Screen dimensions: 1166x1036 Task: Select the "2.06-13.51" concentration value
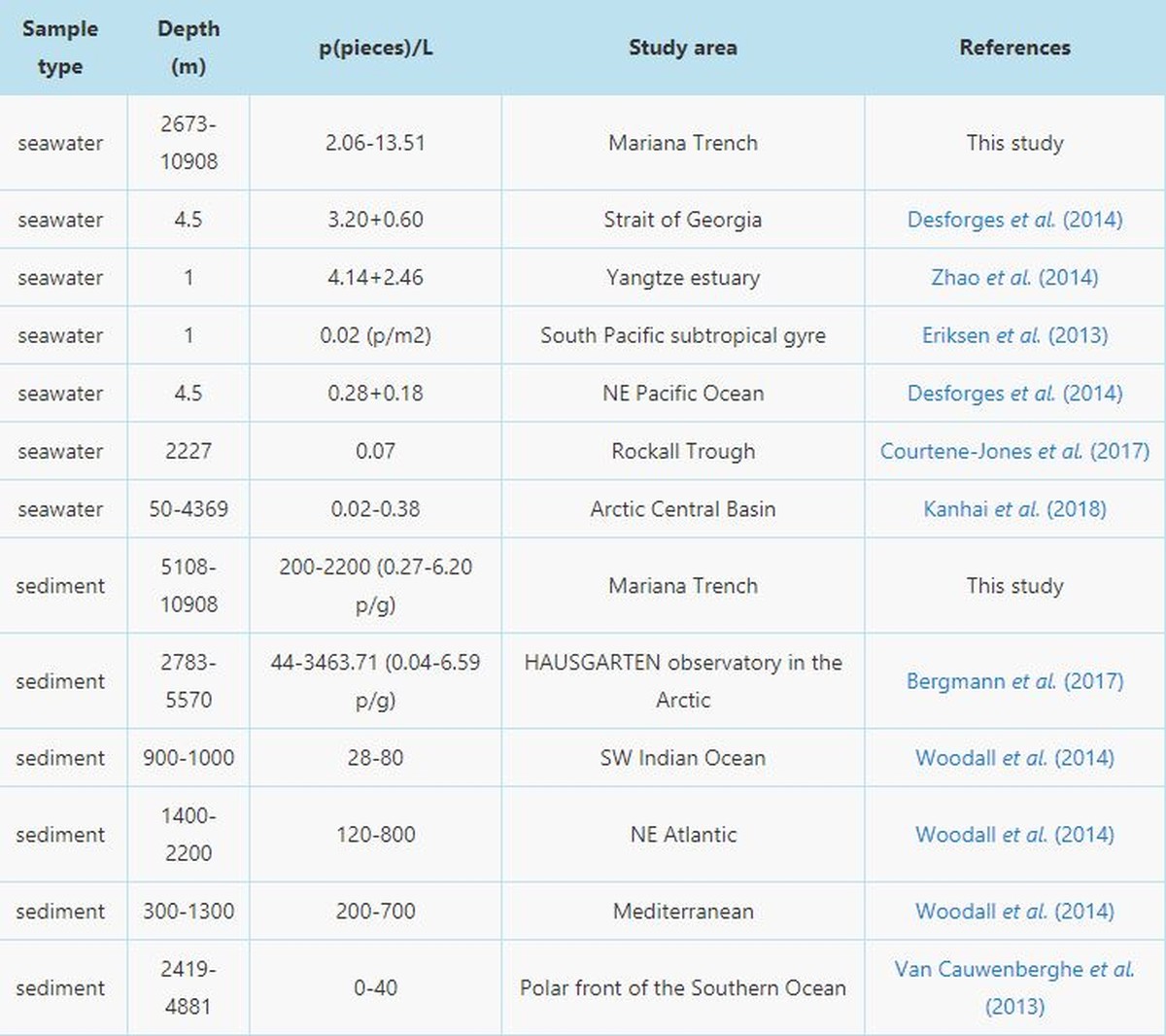[x=375, y=143]
